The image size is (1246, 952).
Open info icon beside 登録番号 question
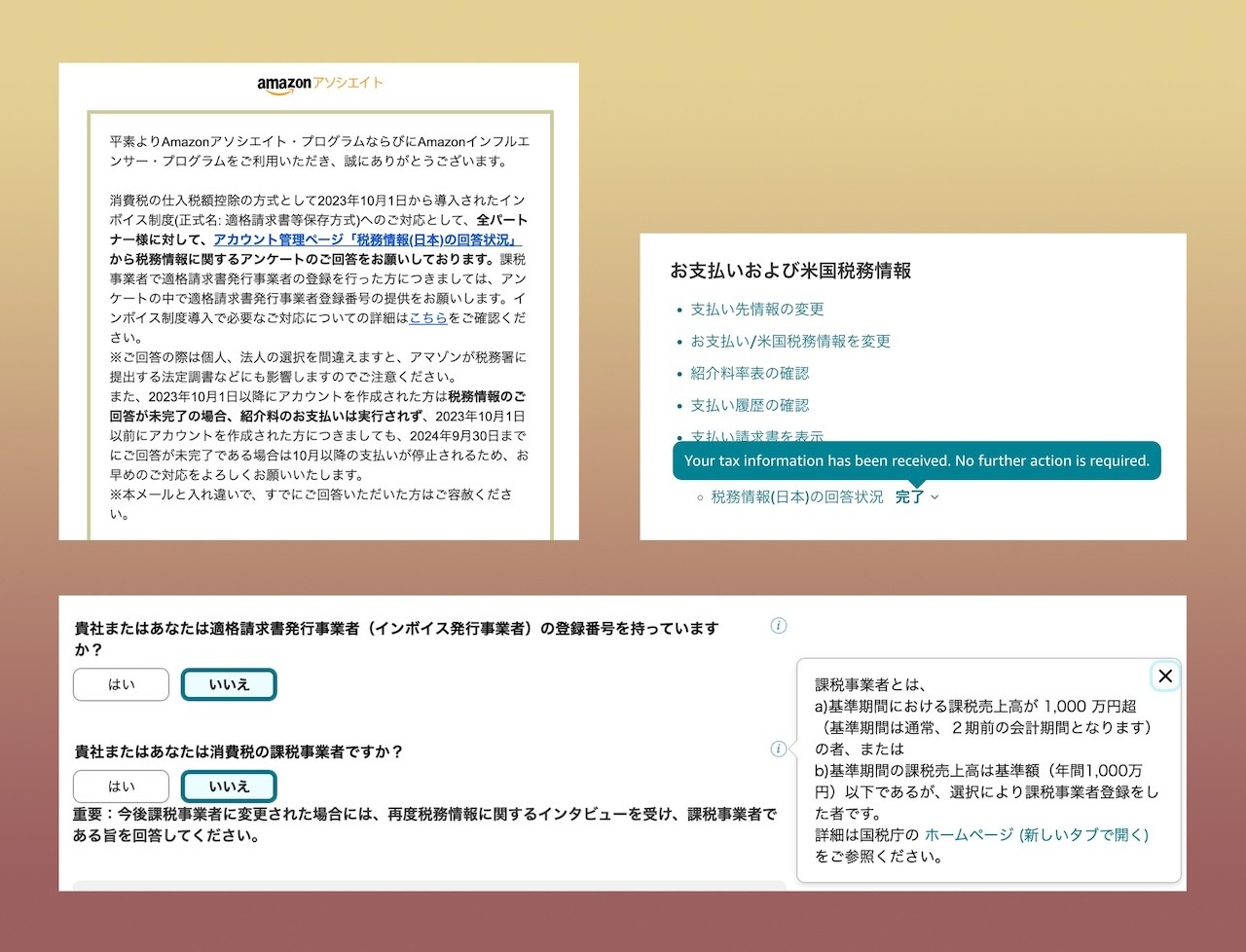point(779,626)
